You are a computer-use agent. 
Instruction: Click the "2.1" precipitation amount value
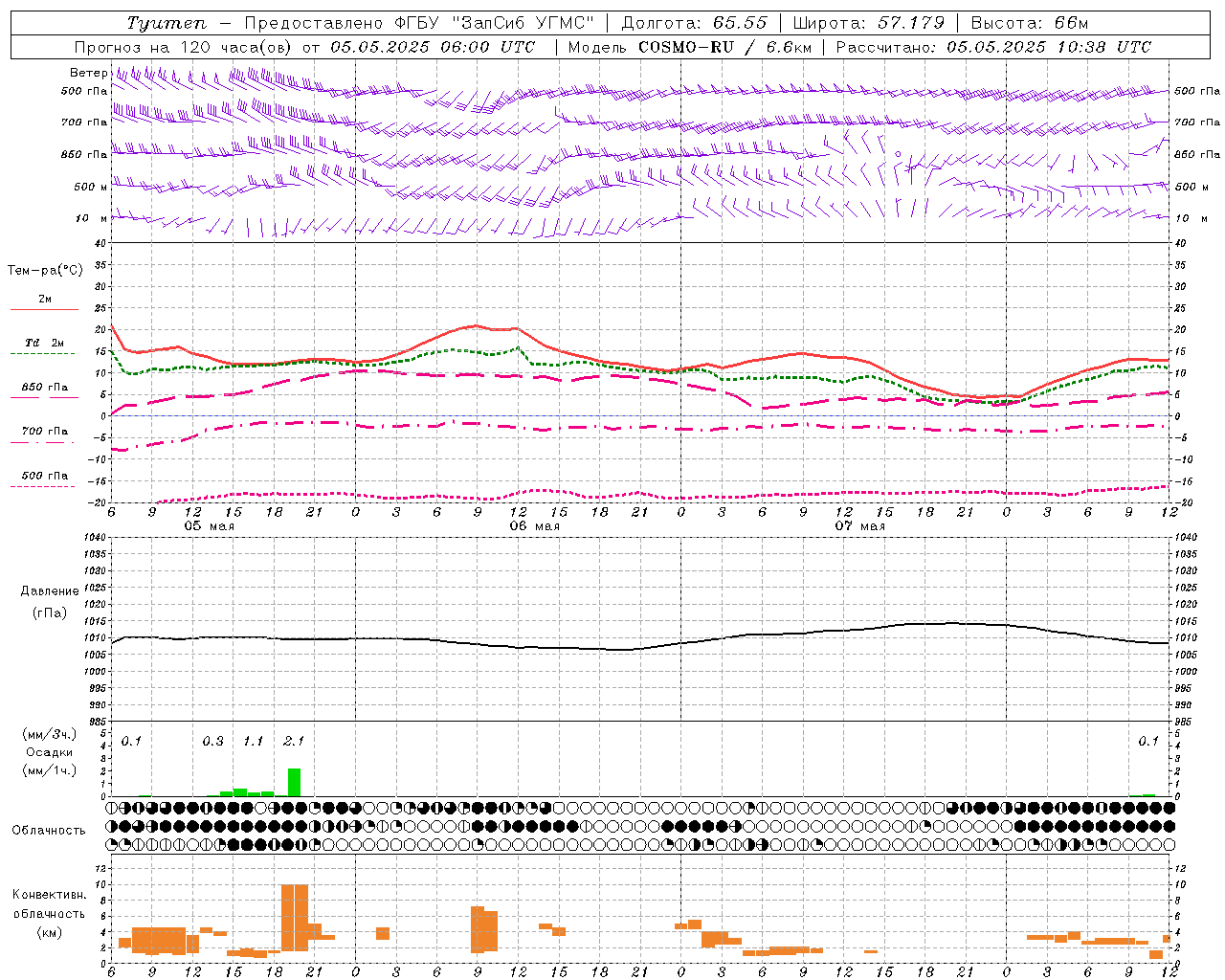[x=294, y=741]
